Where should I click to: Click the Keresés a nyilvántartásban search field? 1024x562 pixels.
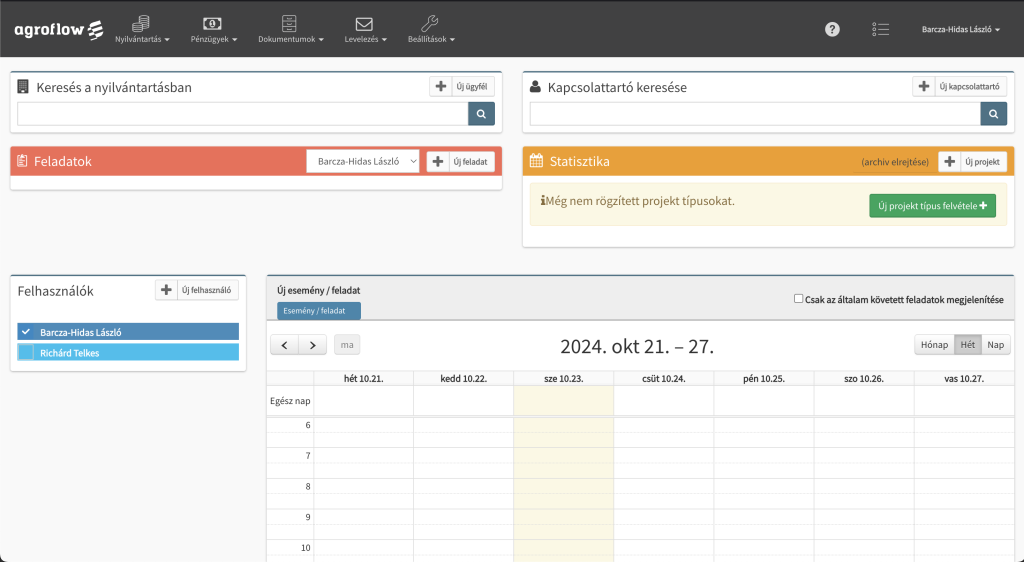pyautogui.click(x=242, y=115)
